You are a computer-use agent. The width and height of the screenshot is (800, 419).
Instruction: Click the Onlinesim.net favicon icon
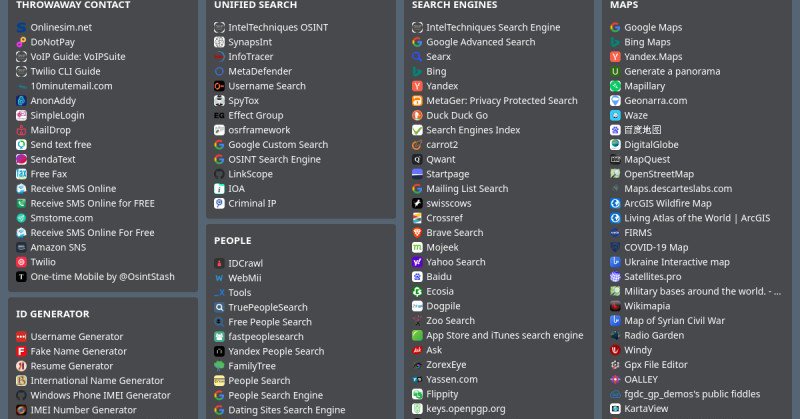click(21, 28)
